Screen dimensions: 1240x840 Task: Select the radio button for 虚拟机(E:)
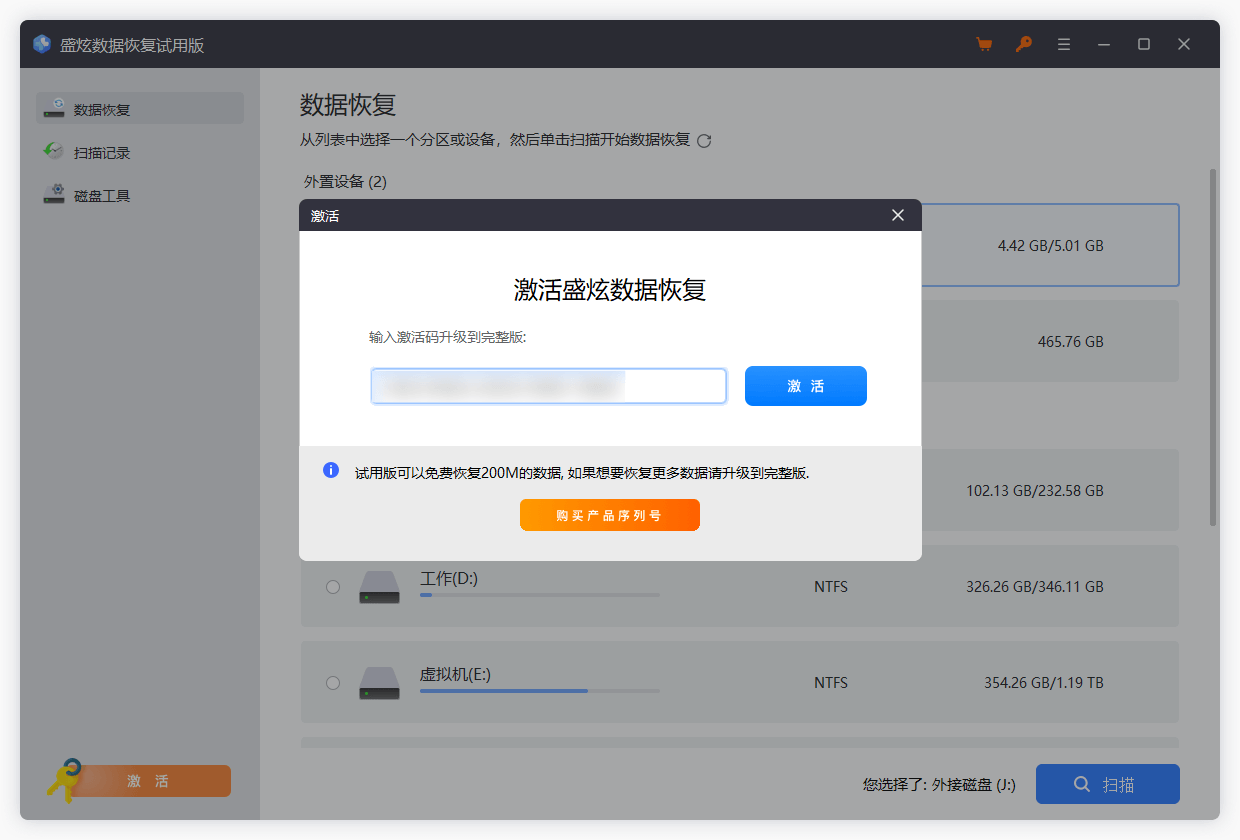333,683
